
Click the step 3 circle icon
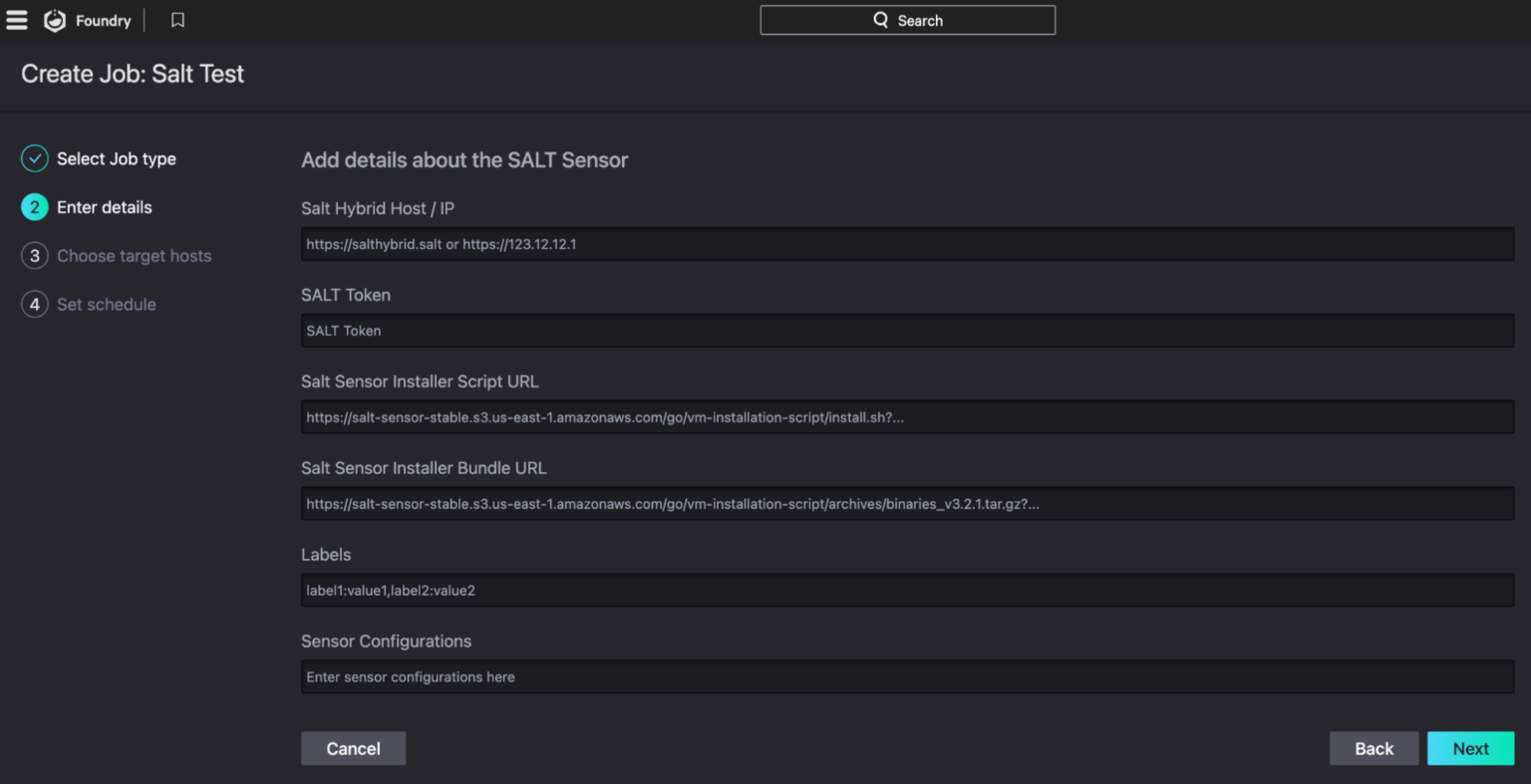(34, 255)
